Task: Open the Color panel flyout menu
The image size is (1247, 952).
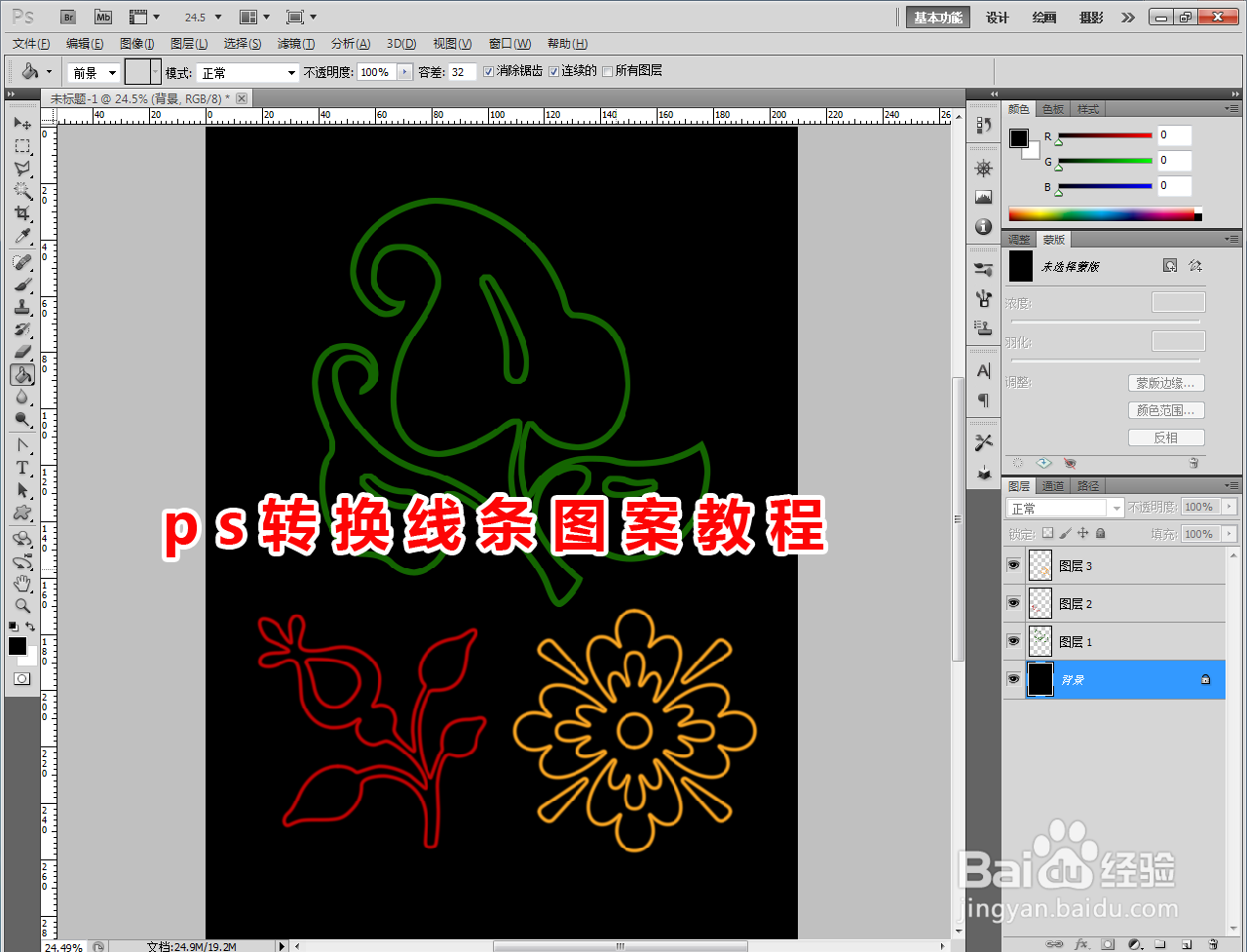Action: (1230, 108)
